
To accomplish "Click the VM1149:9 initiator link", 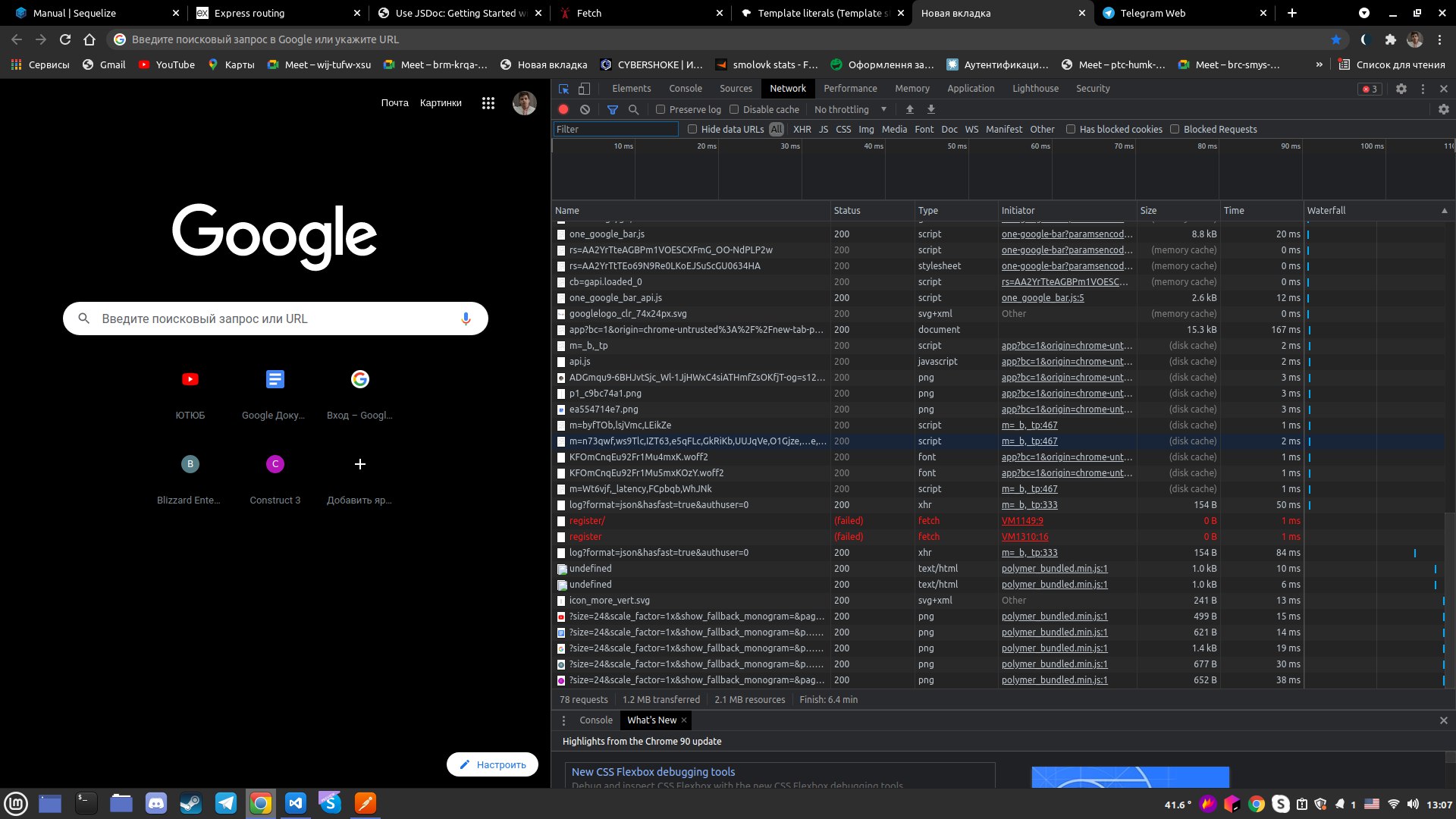I will (x=1022, y=521).
